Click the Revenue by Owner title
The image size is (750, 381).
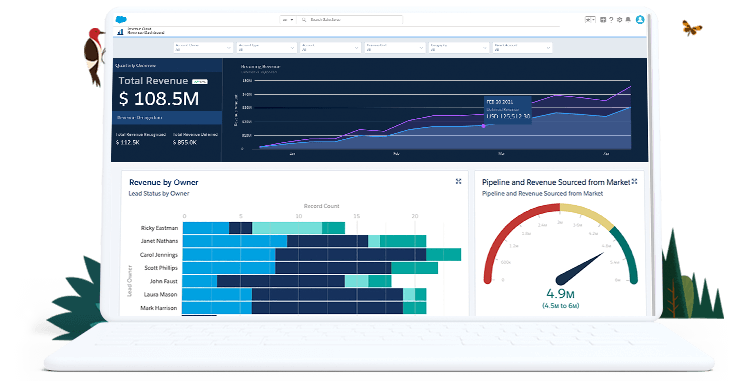164,182
